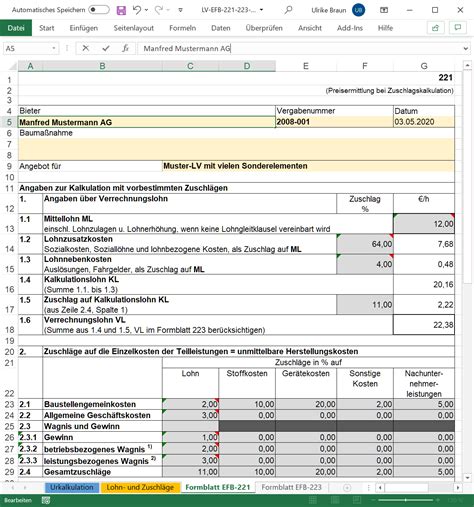Click the previous sheet navigation arrow
Image resolution: width=474 pixels, height=507 pixels.
[12, 488]
